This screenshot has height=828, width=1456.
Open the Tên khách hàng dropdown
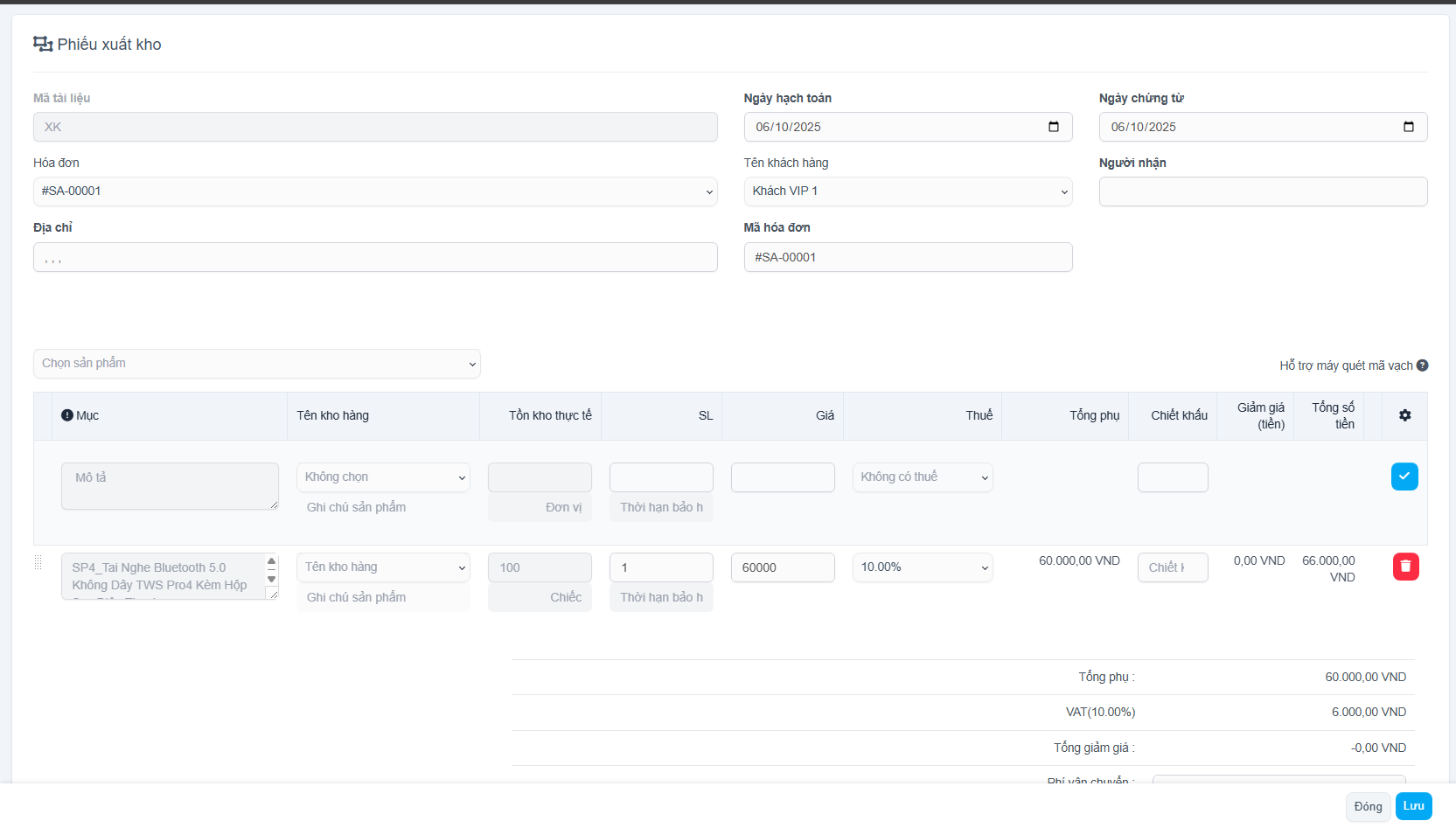pos(908,191)
